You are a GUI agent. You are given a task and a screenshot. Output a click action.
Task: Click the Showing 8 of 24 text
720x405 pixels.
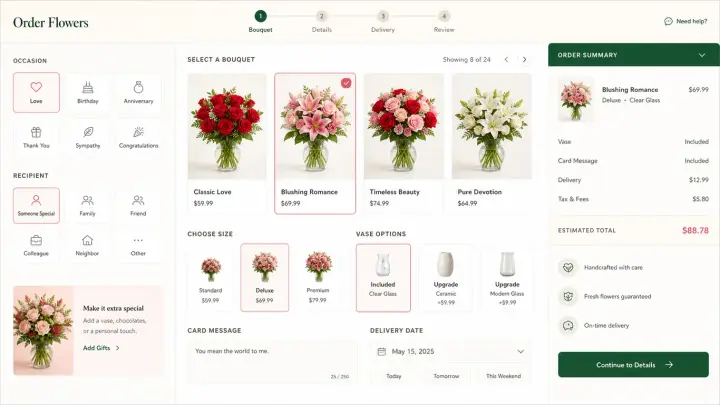tap(467, 60)
